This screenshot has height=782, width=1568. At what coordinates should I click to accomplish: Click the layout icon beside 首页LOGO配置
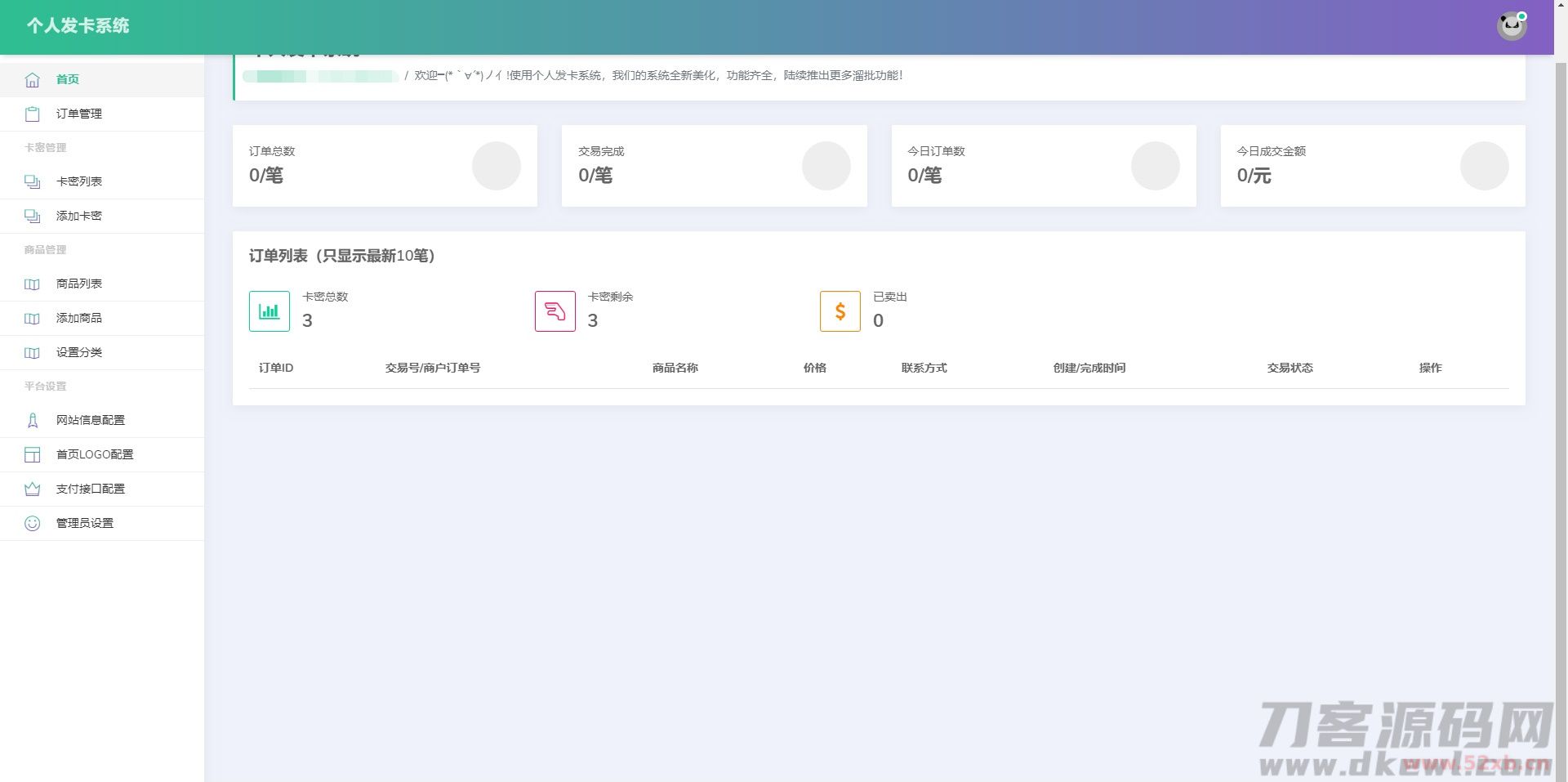(x=32, y=454)
